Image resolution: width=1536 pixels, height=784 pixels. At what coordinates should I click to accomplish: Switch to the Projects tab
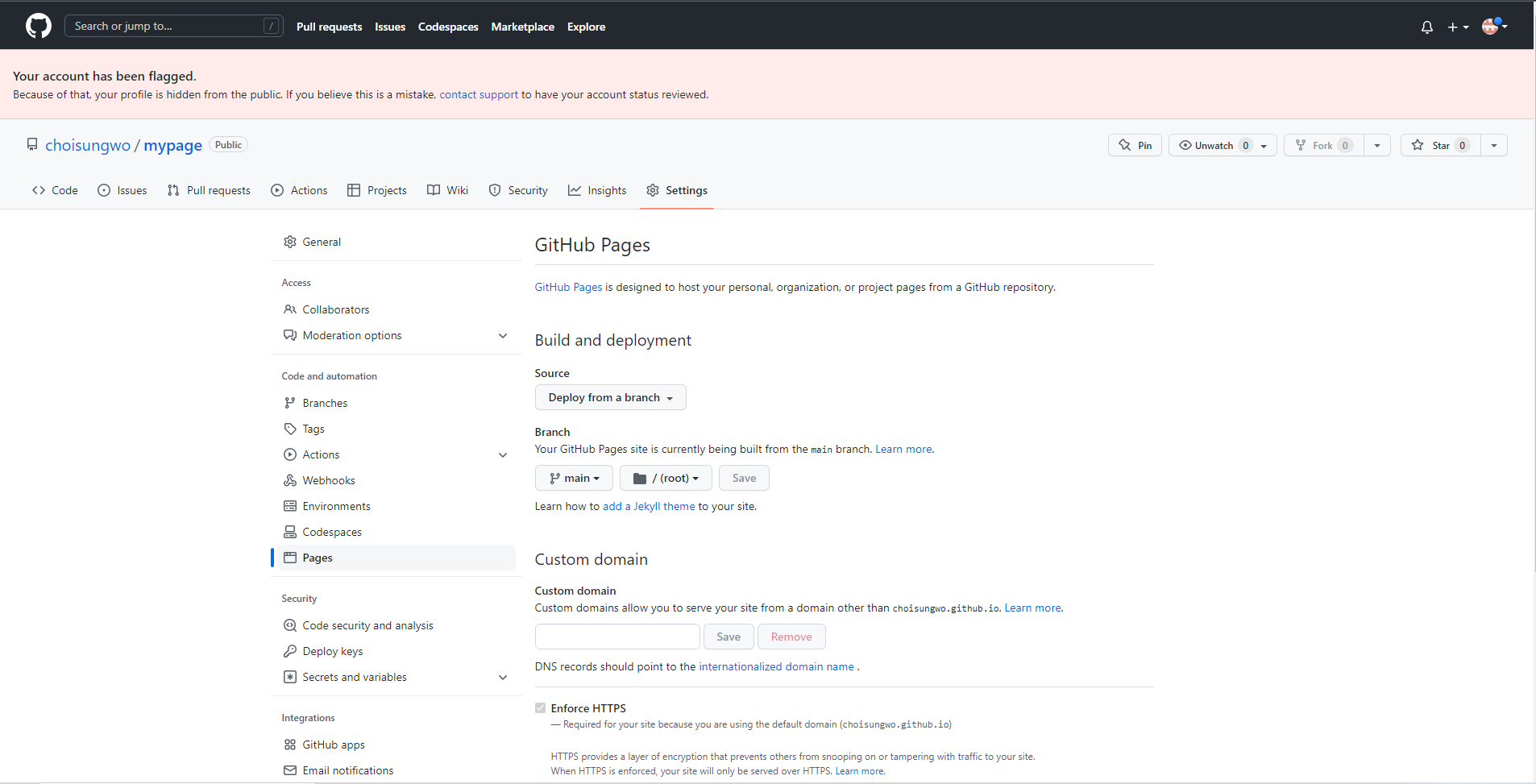tap(377, 190)
